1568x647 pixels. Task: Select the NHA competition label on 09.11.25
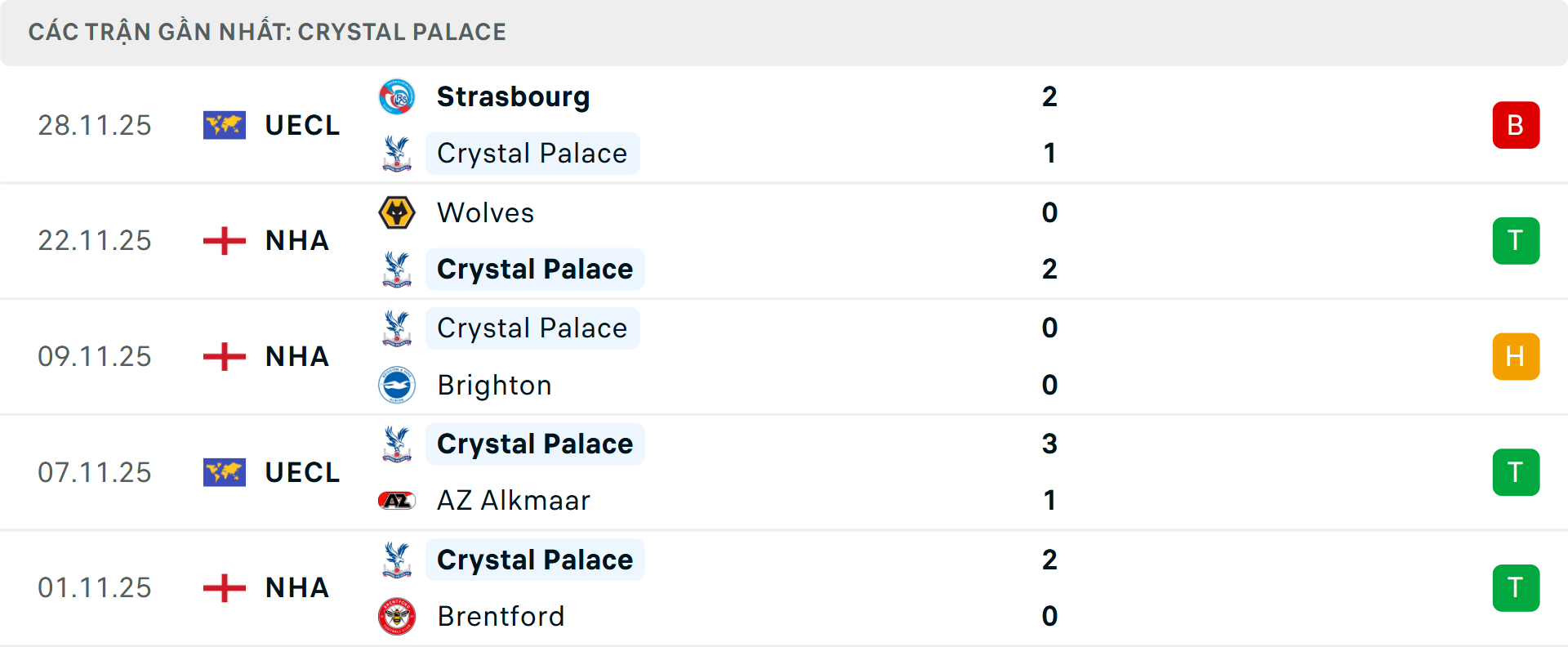pos(296,356)
